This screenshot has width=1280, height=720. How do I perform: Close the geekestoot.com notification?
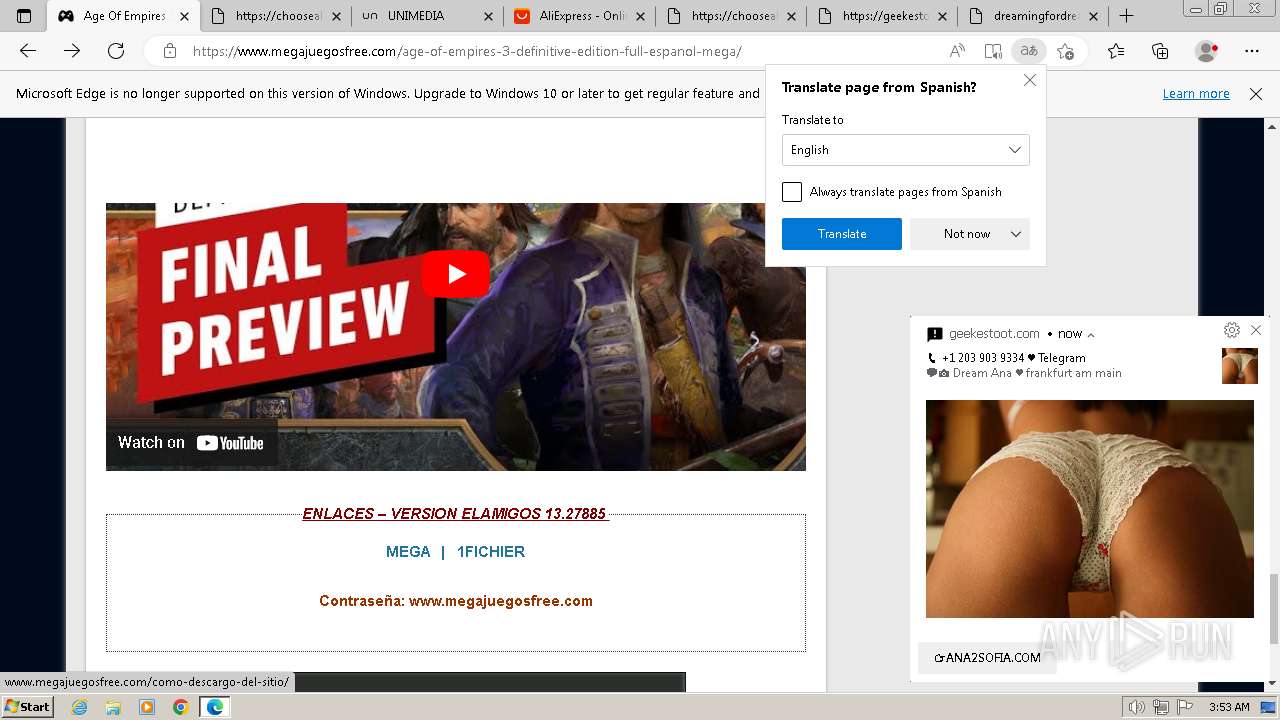click(1256, 330)
